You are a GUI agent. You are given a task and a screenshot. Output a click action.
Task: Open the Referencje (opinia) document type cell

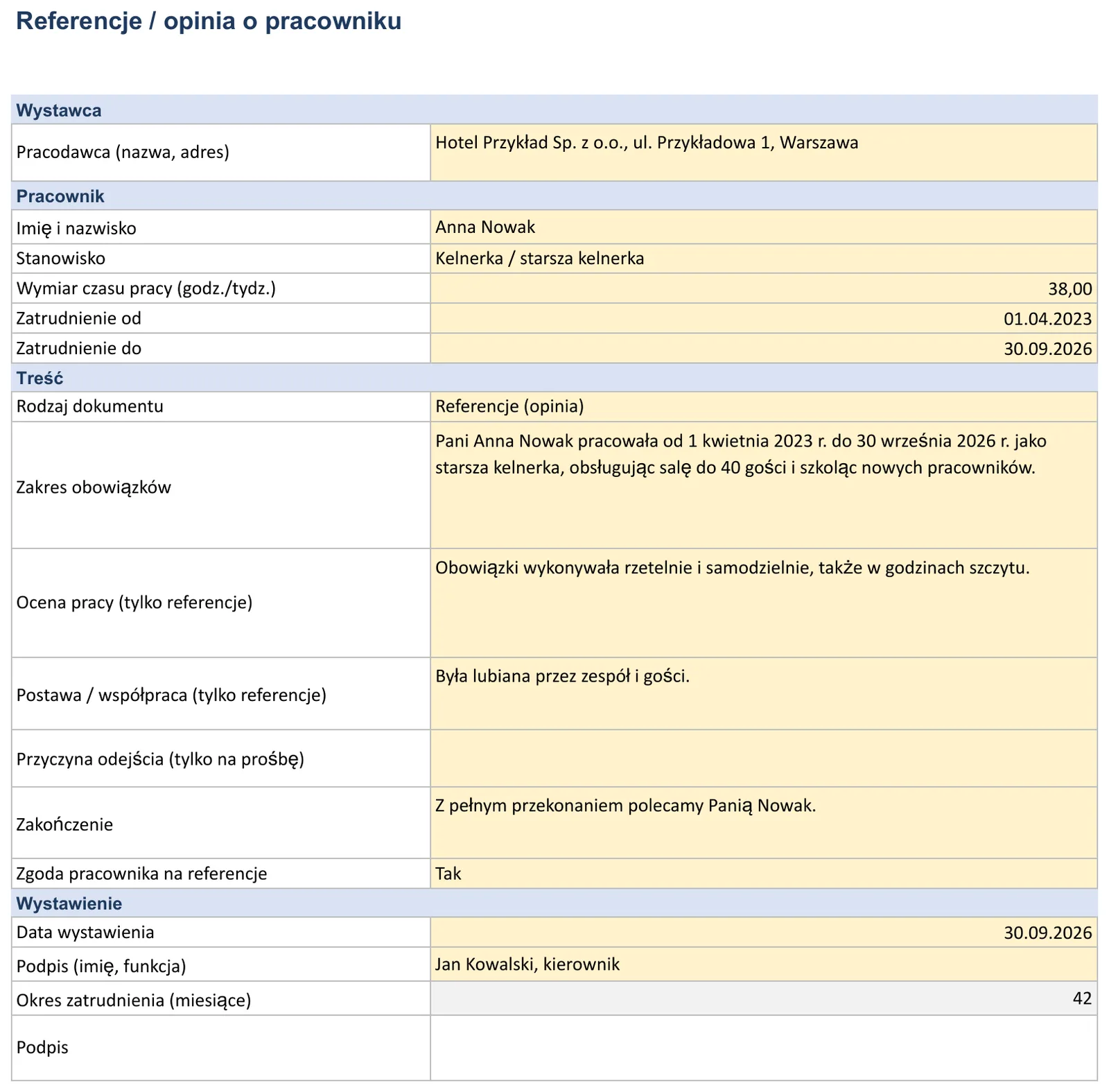763,406
